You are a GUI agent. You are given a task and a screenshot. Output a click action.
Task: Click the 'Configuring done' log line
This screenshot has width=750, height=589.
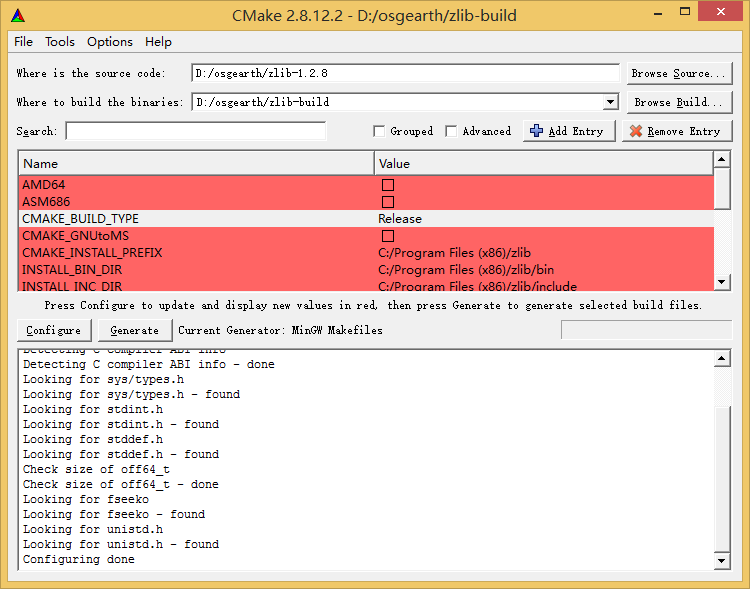[79, 559]
